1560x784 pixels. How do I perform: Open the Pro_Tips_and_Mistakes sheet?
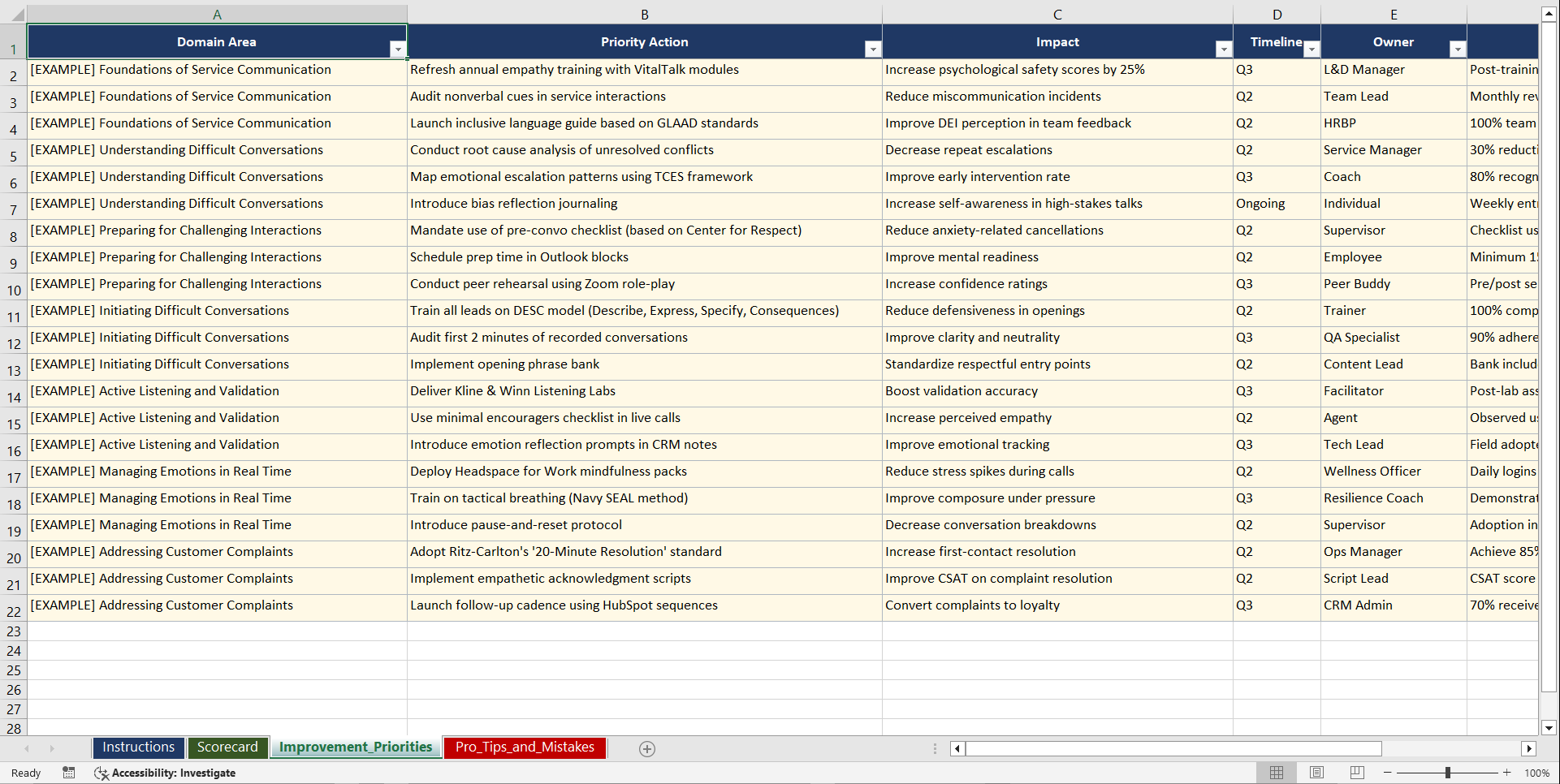524,747
